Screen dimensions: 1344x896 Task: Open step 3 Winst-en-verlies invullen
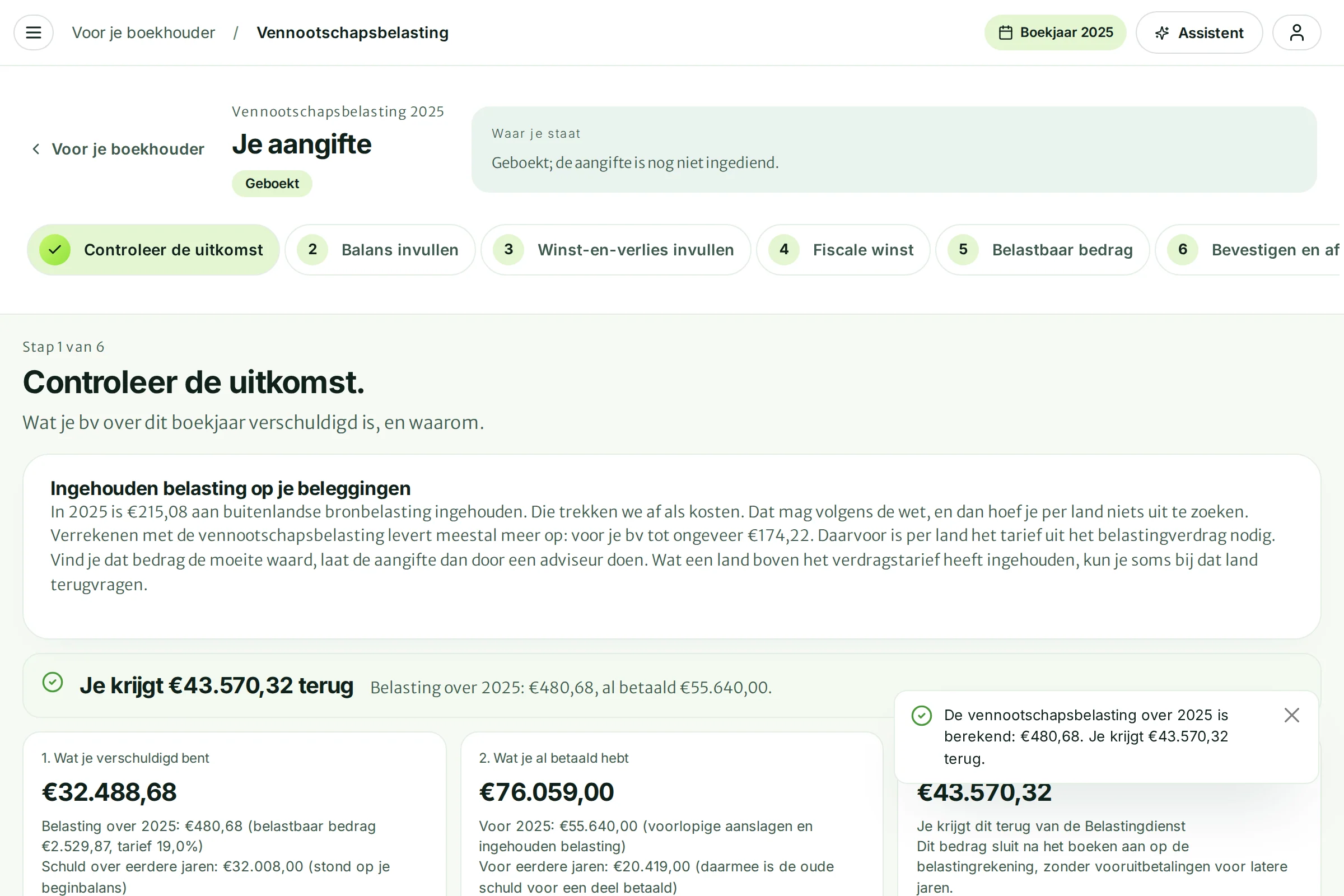(x=615, y=250)
